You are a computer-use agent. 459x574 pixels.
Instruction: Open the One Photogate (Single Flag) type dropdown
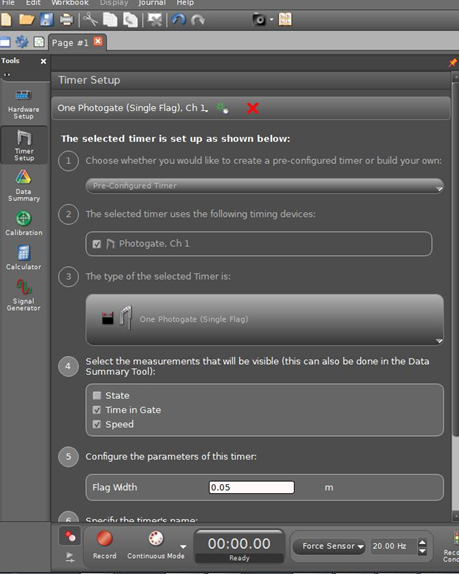pyautogui.click(x=264, y=320)
